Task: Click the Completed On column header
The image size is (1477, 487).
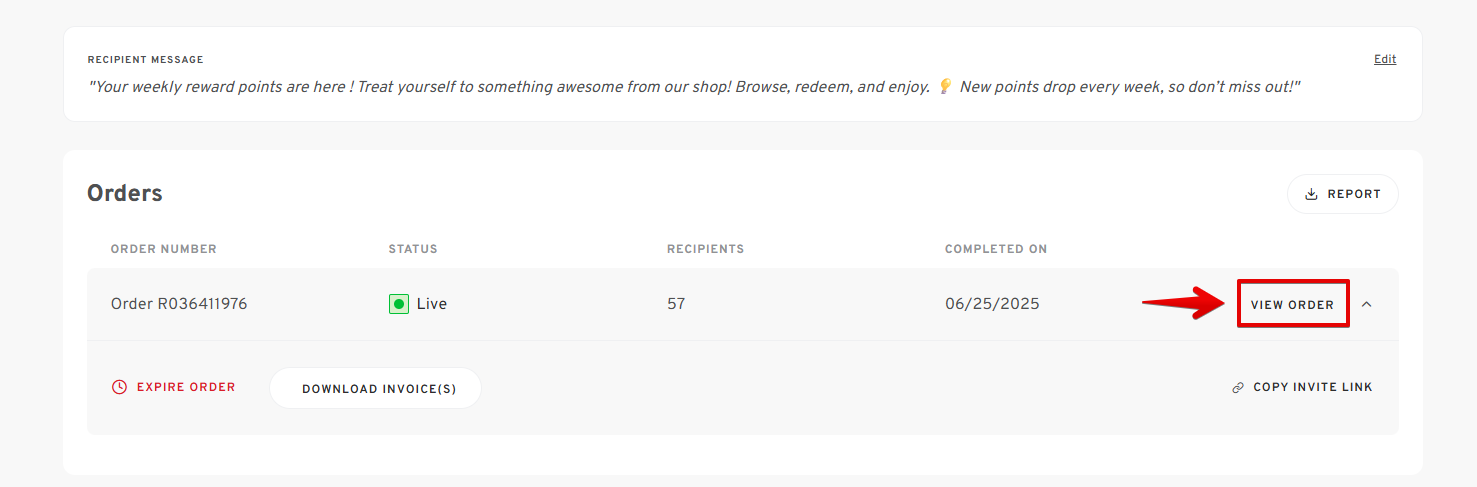Action: coord(996,249)
